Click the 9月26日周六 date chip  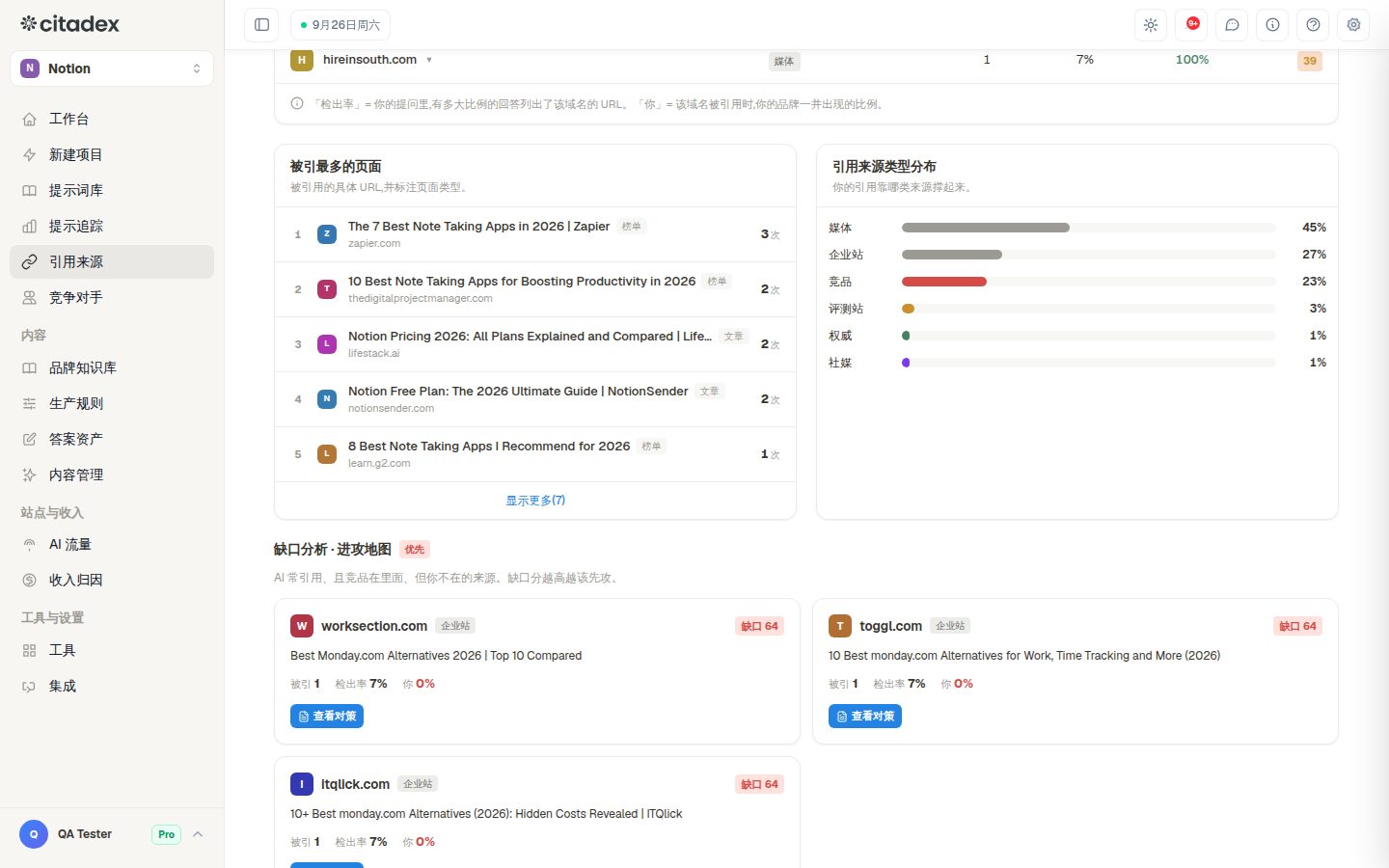pos(340,25)
